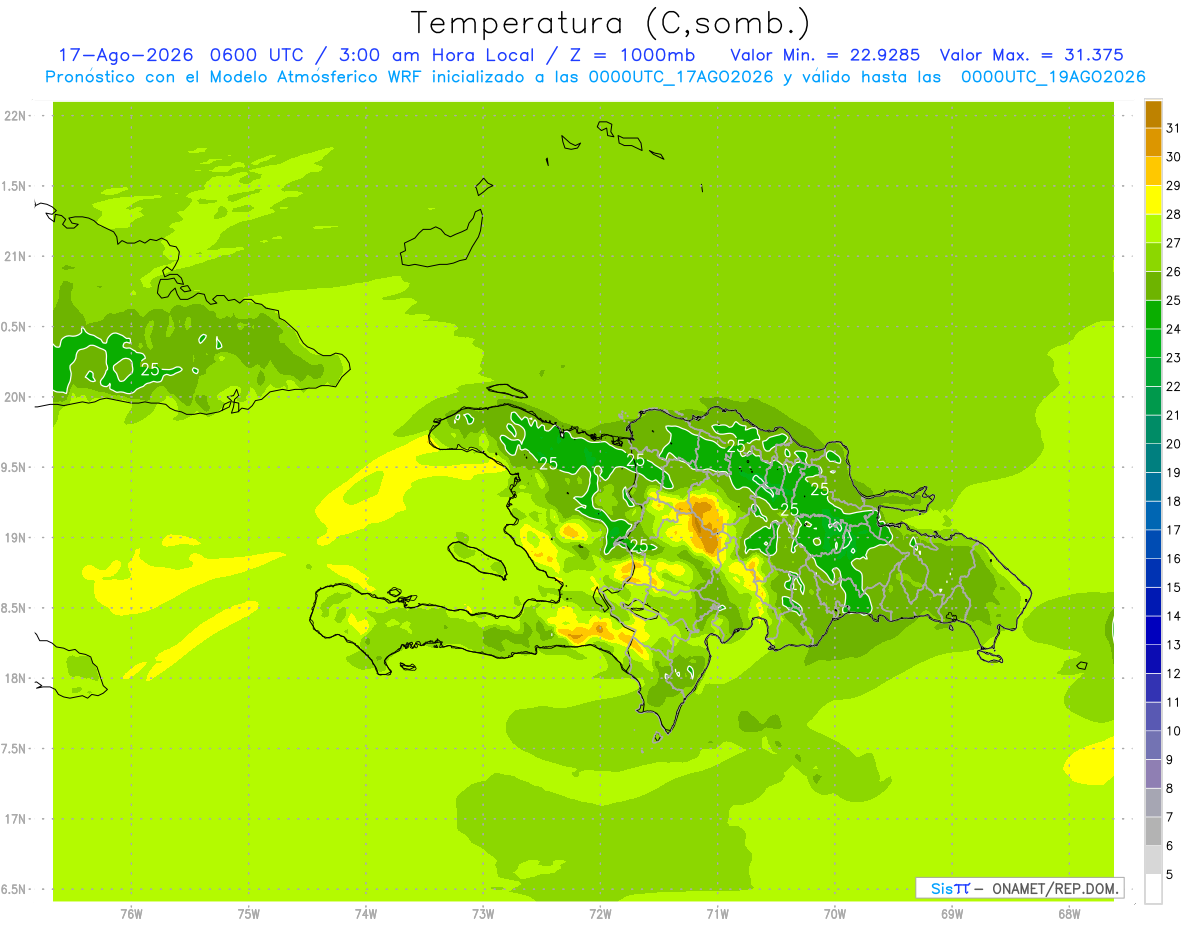Click the Valor Min. = 22.9285 text

[x=825, y=55]
